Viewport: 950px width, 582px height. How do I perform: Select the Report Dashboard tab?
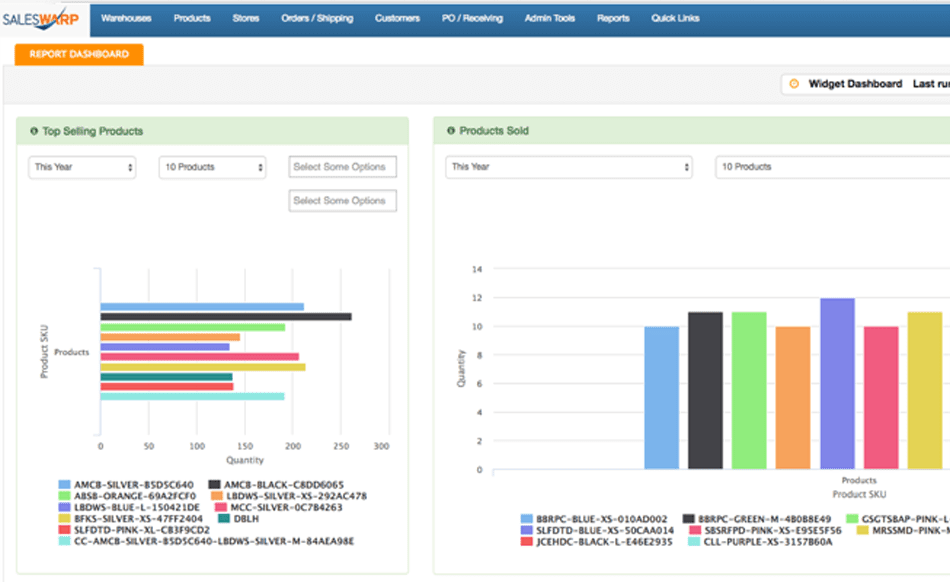tap(79, 54)
